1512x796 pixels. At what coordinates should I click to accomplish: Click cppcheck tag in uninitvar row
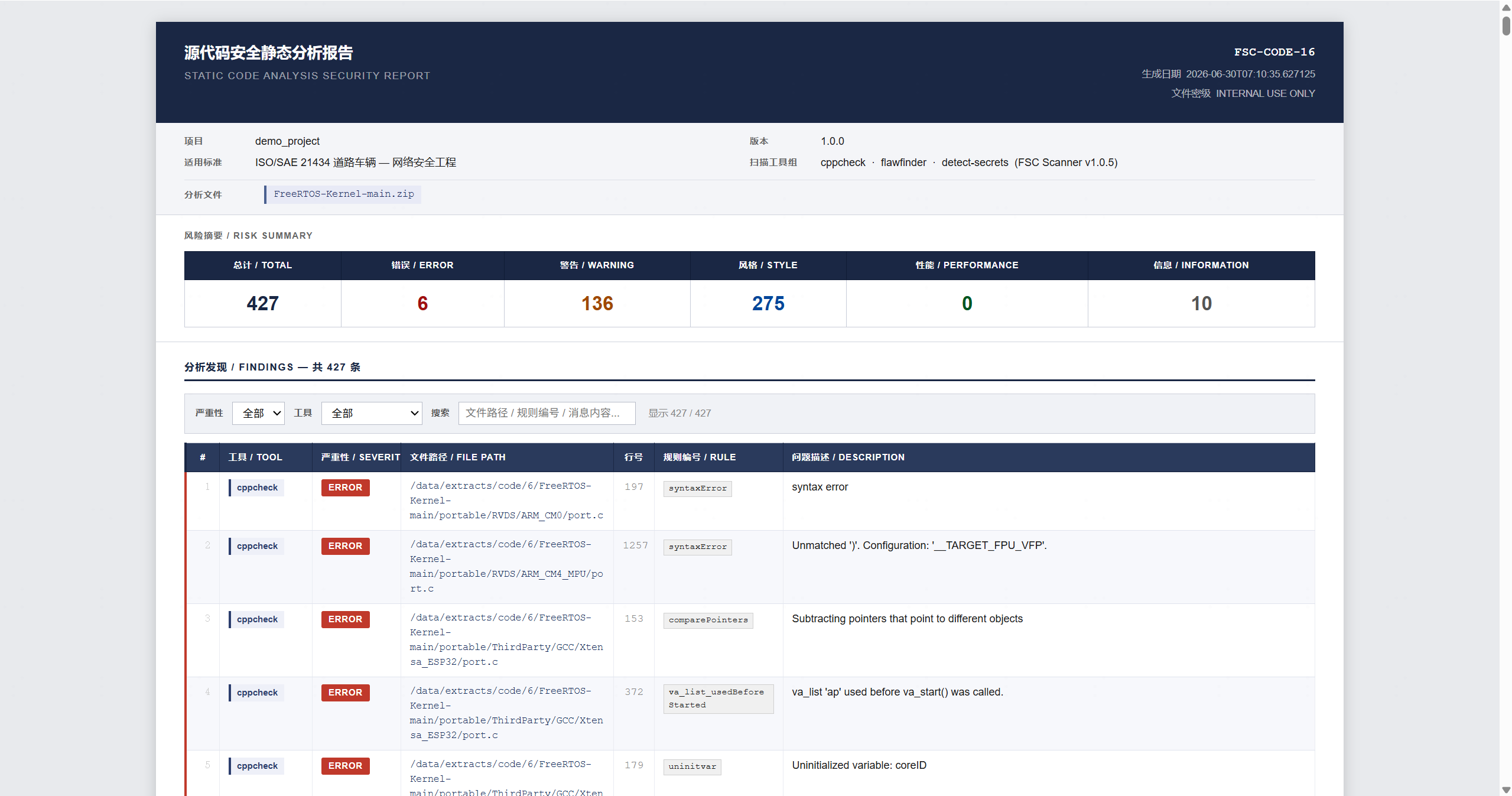point(256,766)
